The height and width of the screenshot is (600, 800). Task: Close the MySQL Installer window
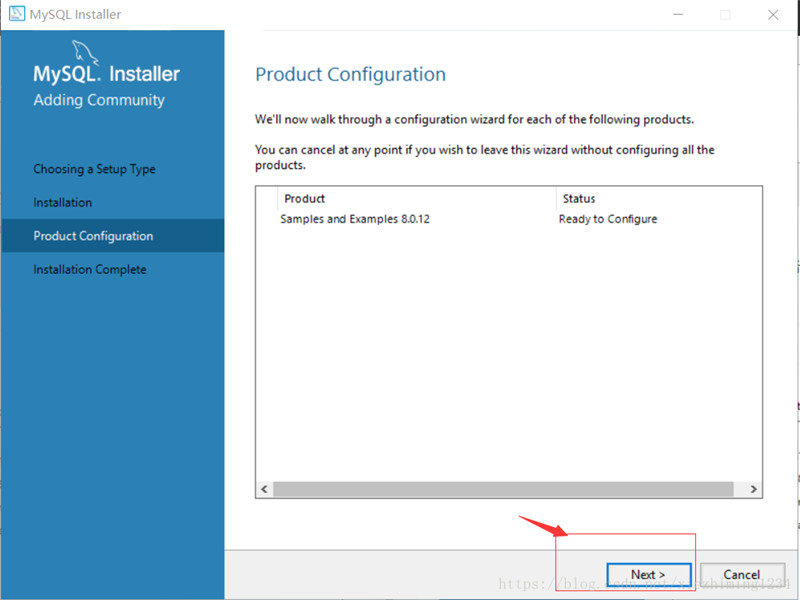(773, 15)
